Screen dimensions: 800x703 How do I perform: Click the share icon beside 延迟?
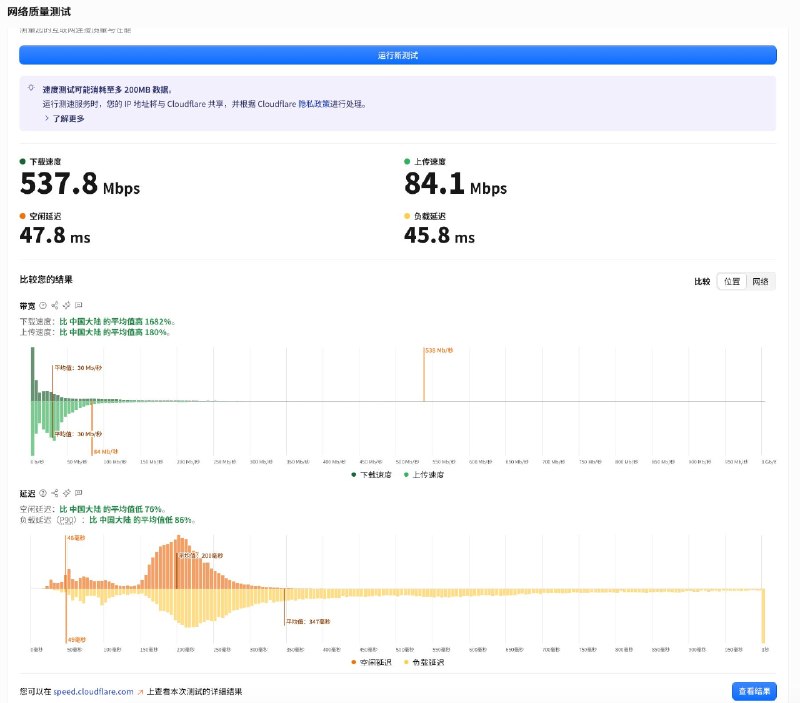point(55,493)
